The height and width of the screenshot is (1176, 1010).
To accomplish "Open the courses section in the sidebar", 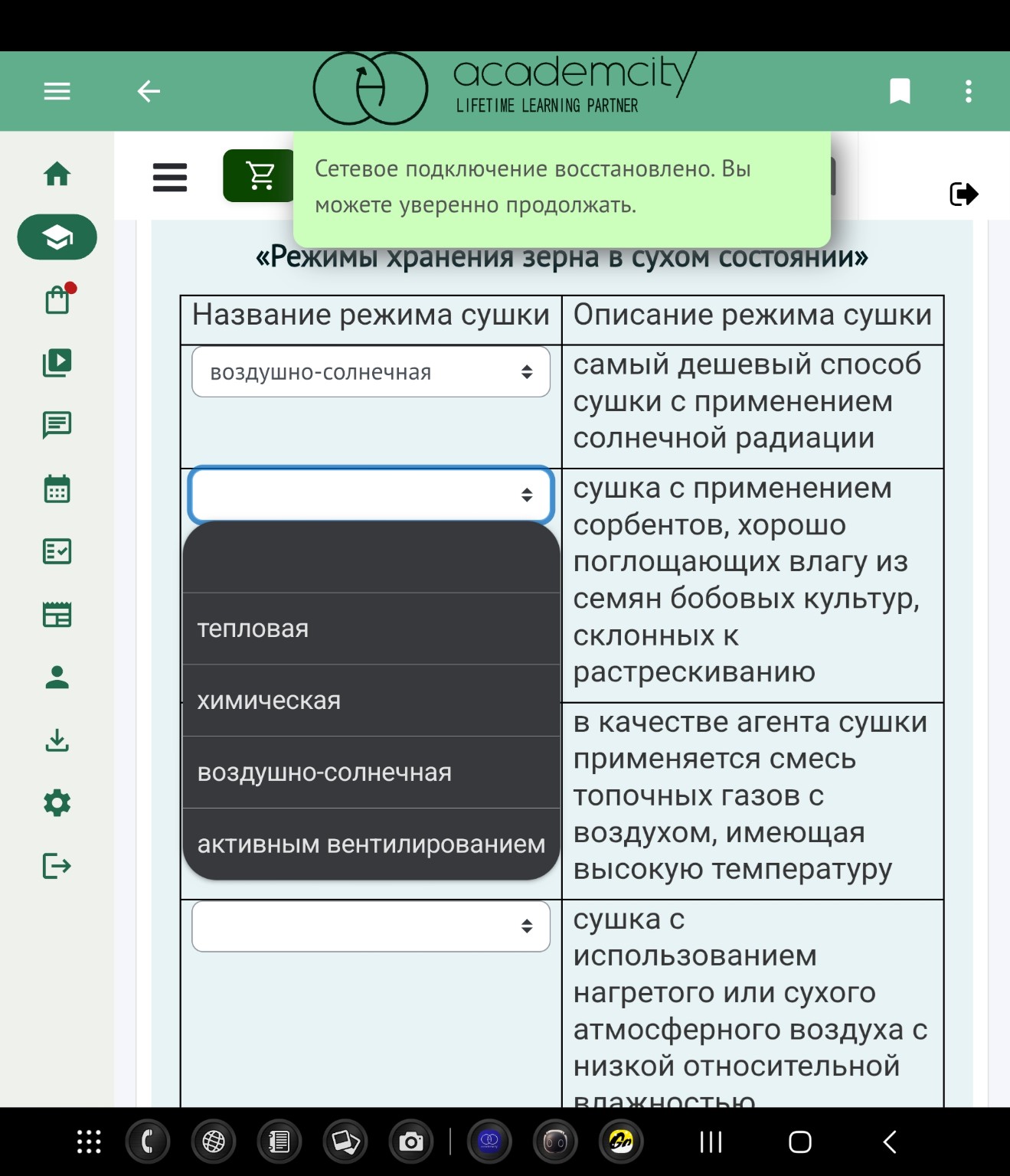I will (57, 237).
